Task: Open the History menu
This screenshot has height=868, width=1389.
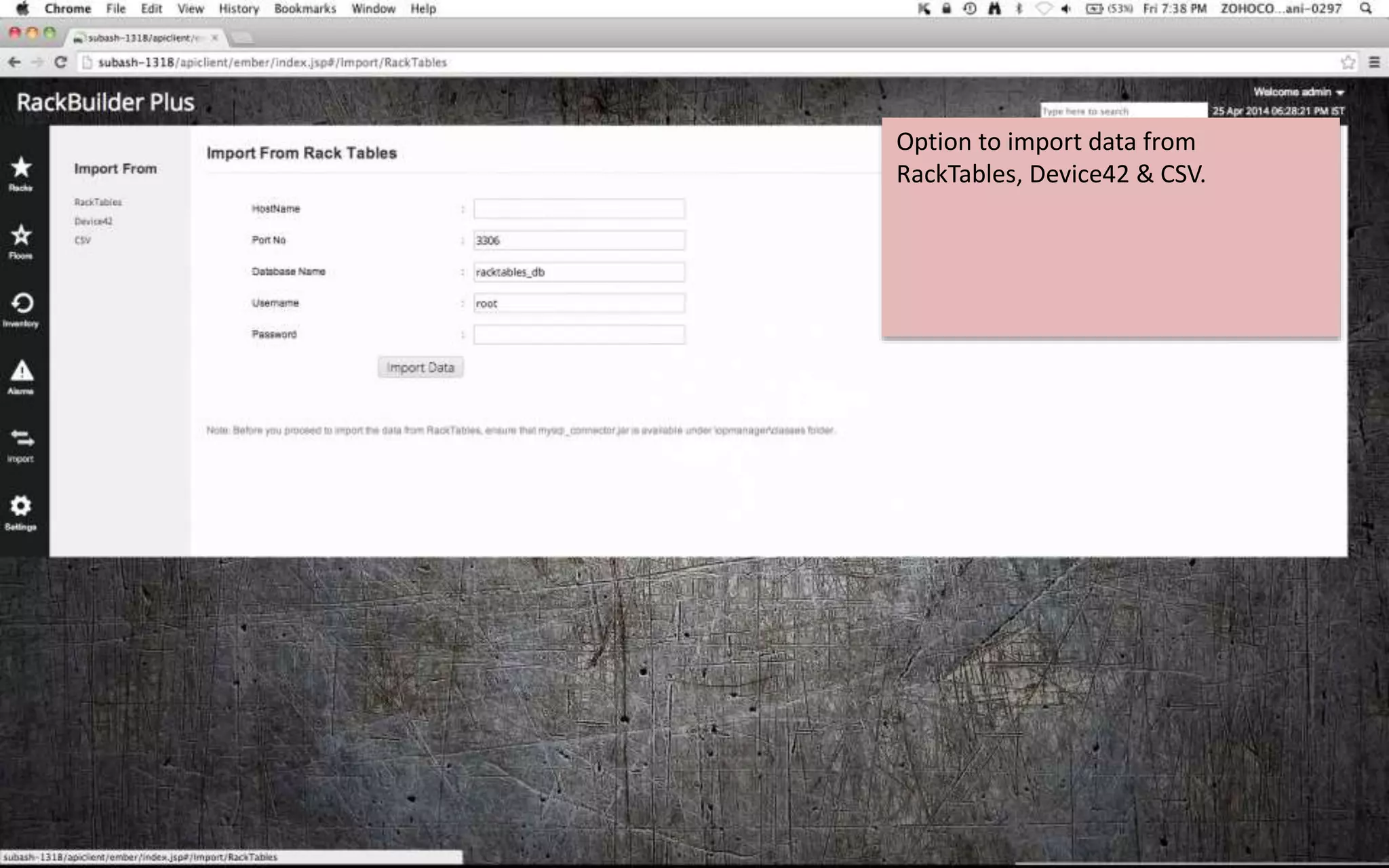Action: (239, 9)
